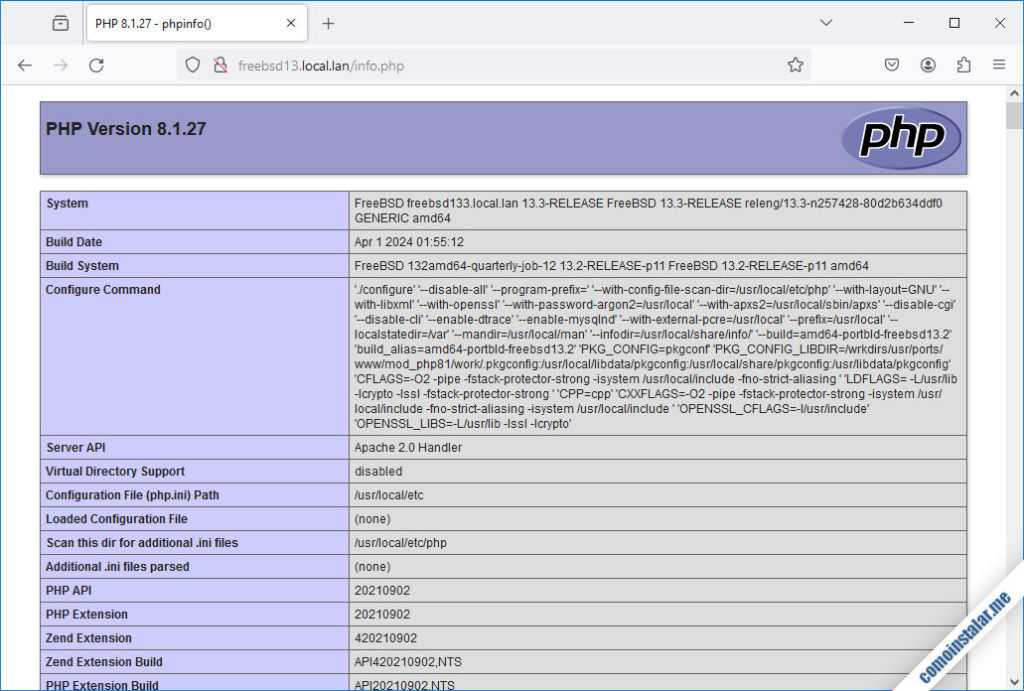Click the connection security indicator in address bar
Image resolution: width=1024 pixels, height=691 pixels.
pos(219,64)
